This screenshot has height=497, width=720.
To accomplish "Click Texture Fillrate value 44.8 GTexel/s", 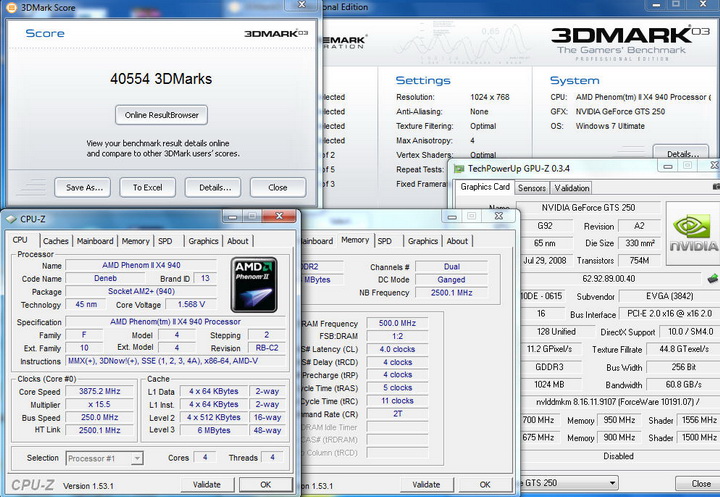I will point(683,349).
